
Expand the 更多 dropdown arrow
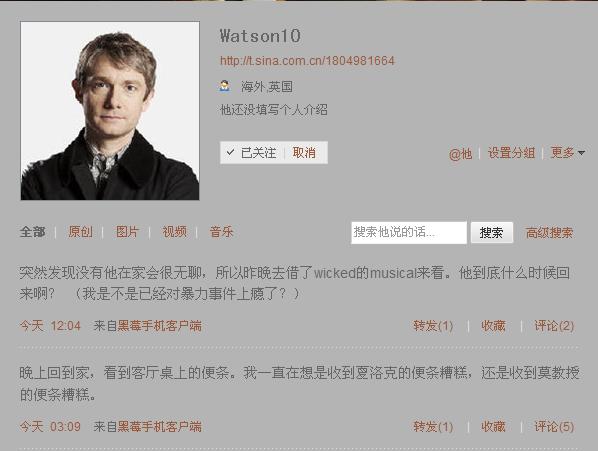582,153
